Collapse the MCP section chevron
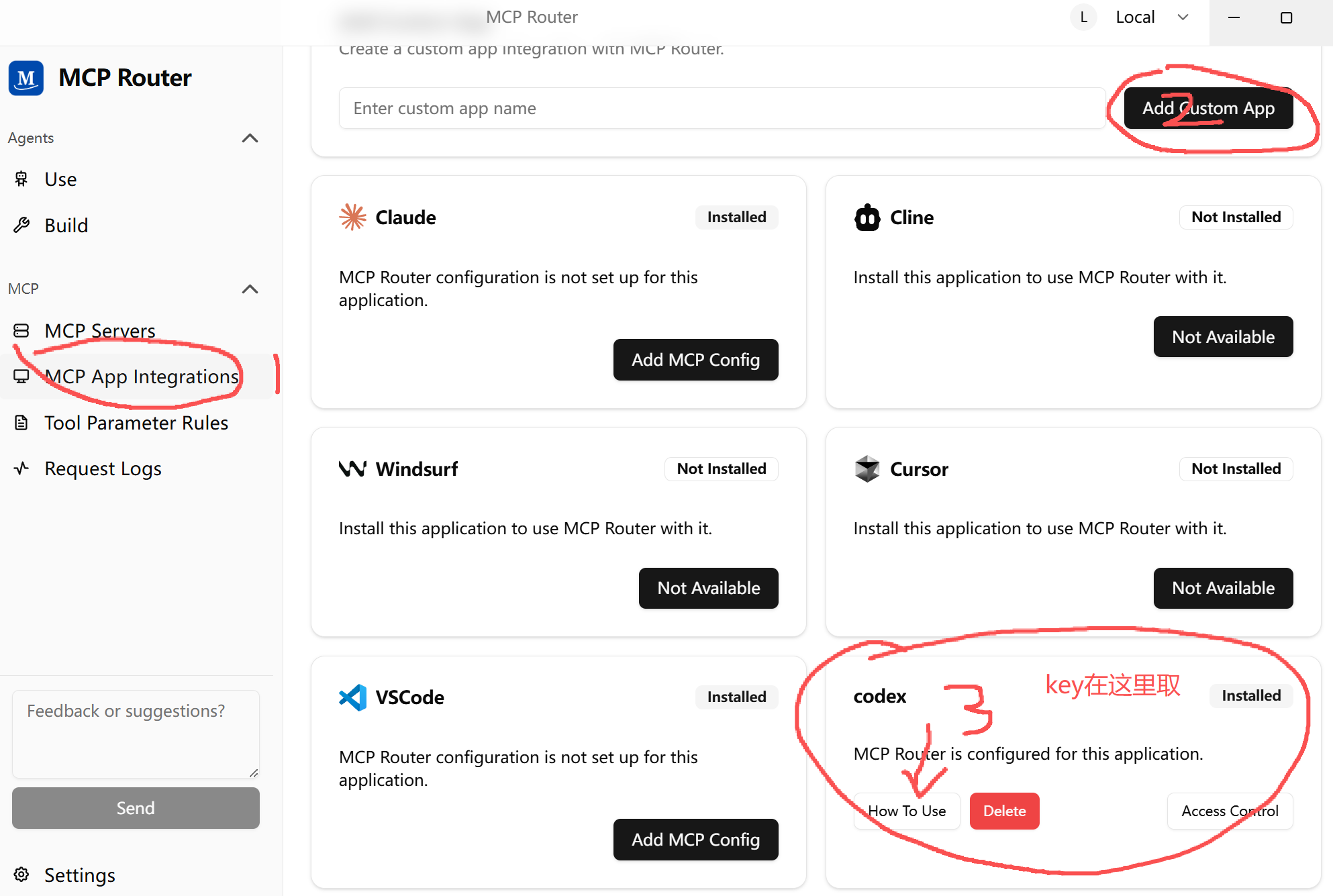 click(x=250, y=289)
